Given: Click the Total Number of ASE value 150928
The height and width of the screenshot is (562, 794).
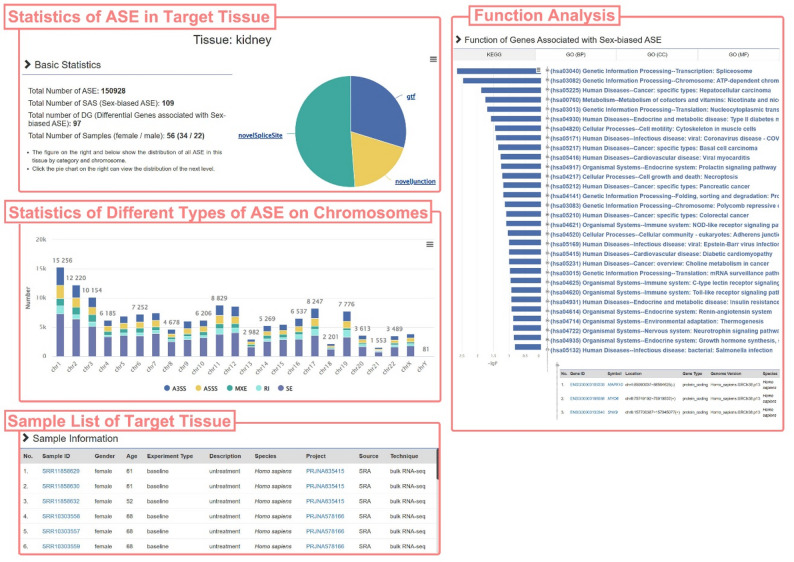Looking at the screenshot, I should (113, 91).
